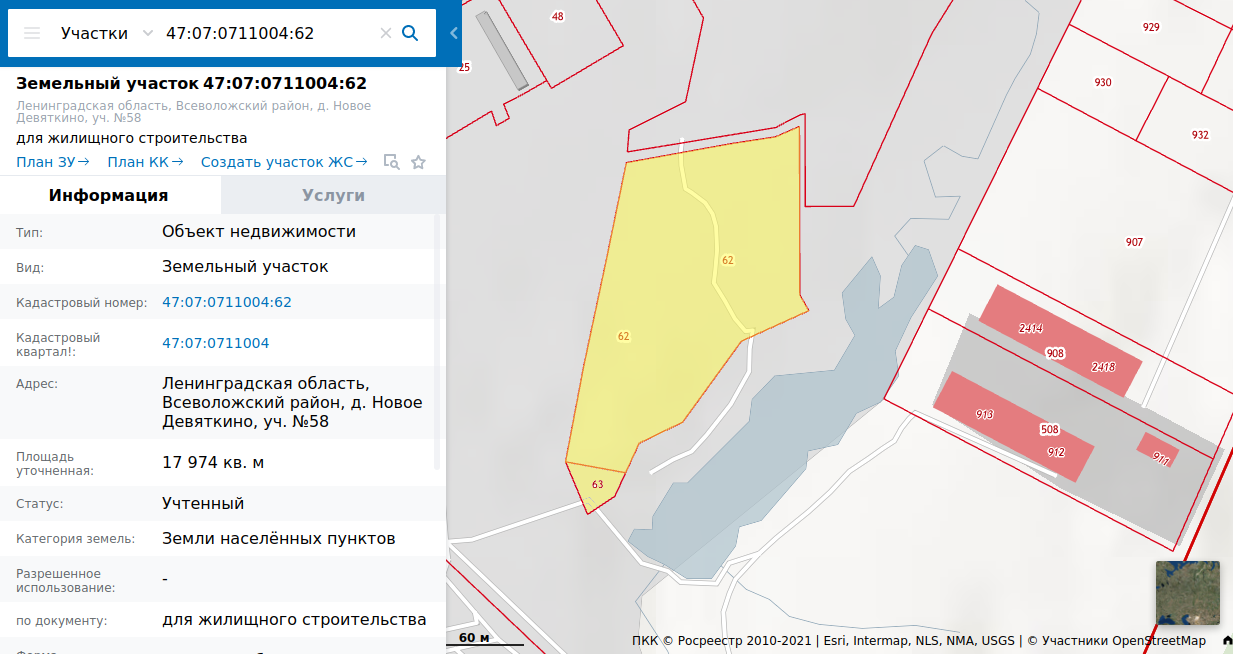Click the panel heading Земельный участок 47:07:0711004:62

(x=191, y=83)
